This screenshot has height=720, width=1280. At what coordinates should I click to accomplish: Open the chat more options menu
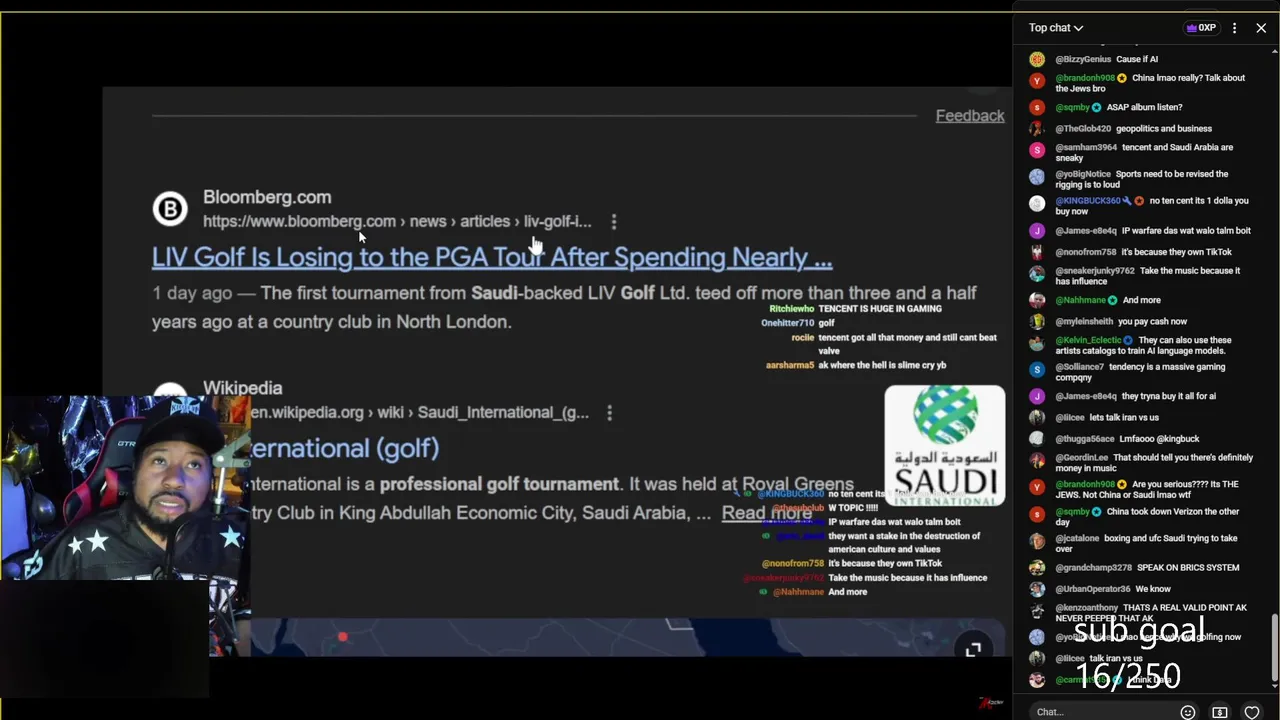point(1235,28)
